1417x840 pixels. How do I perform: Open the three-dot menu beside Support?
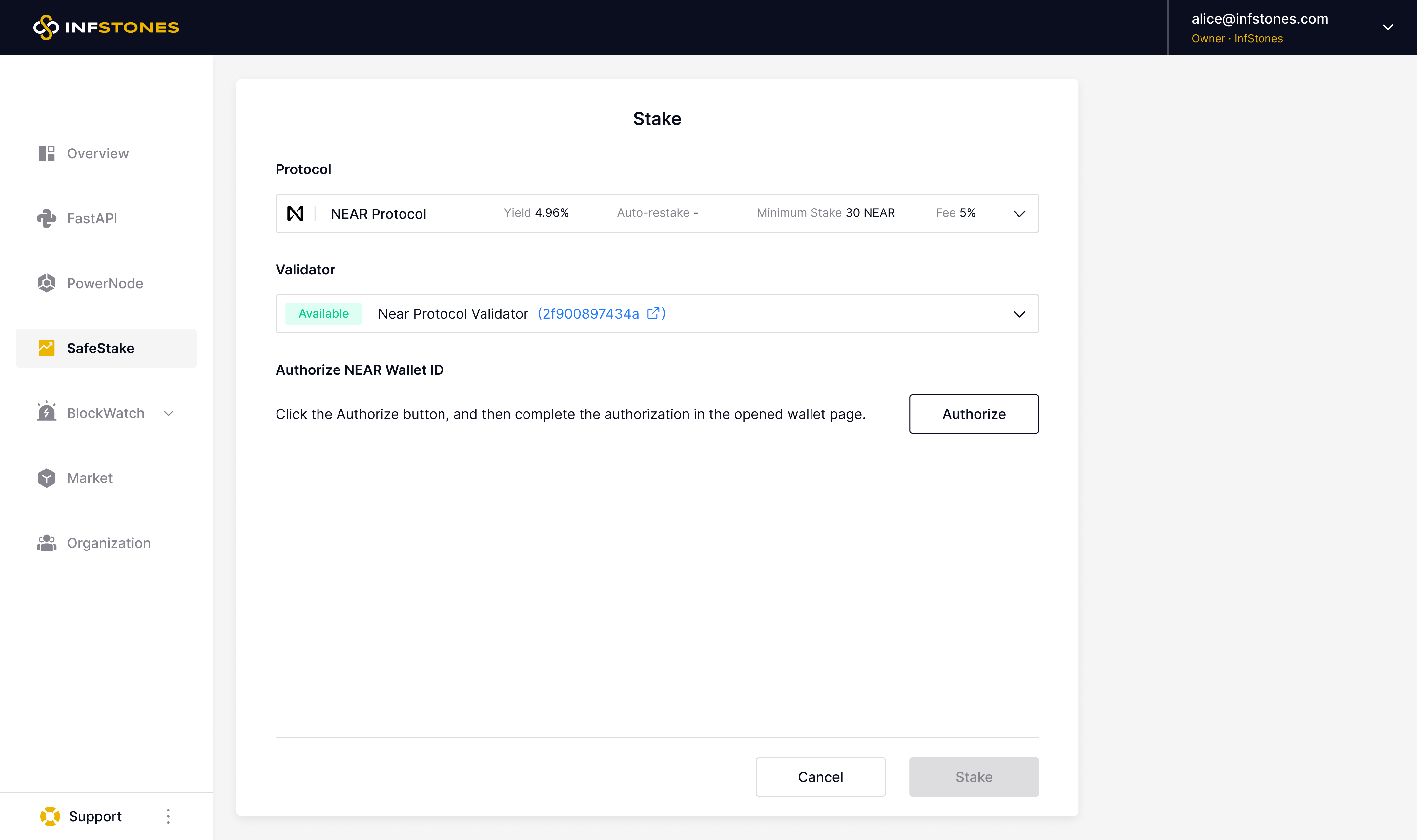168,816
